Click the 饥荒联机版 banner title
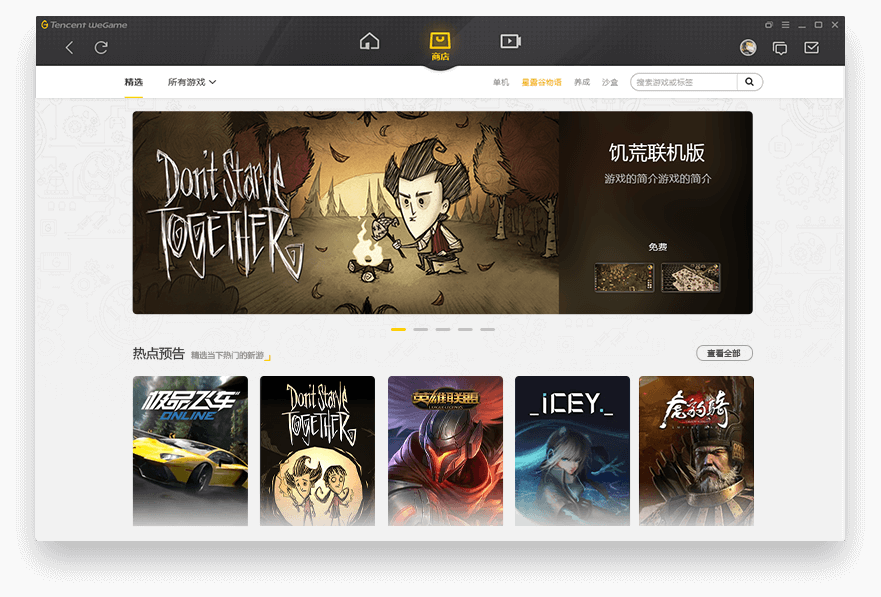This screenshot has height=597, width=881. [657, 152]
